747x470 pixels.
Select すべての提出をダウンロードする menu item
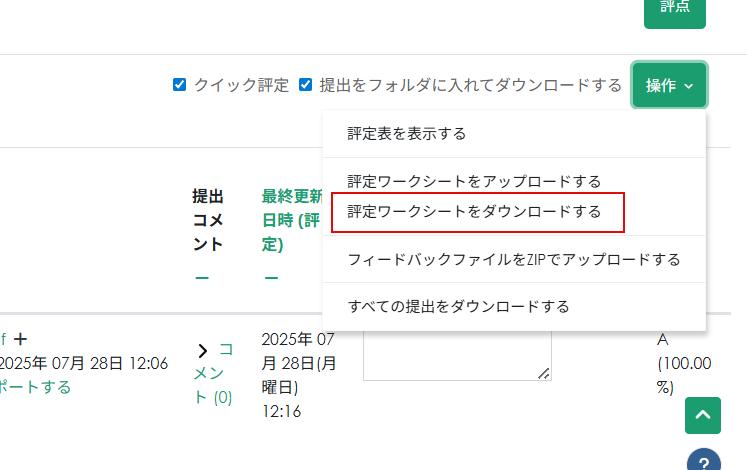[x=458, y=306]
